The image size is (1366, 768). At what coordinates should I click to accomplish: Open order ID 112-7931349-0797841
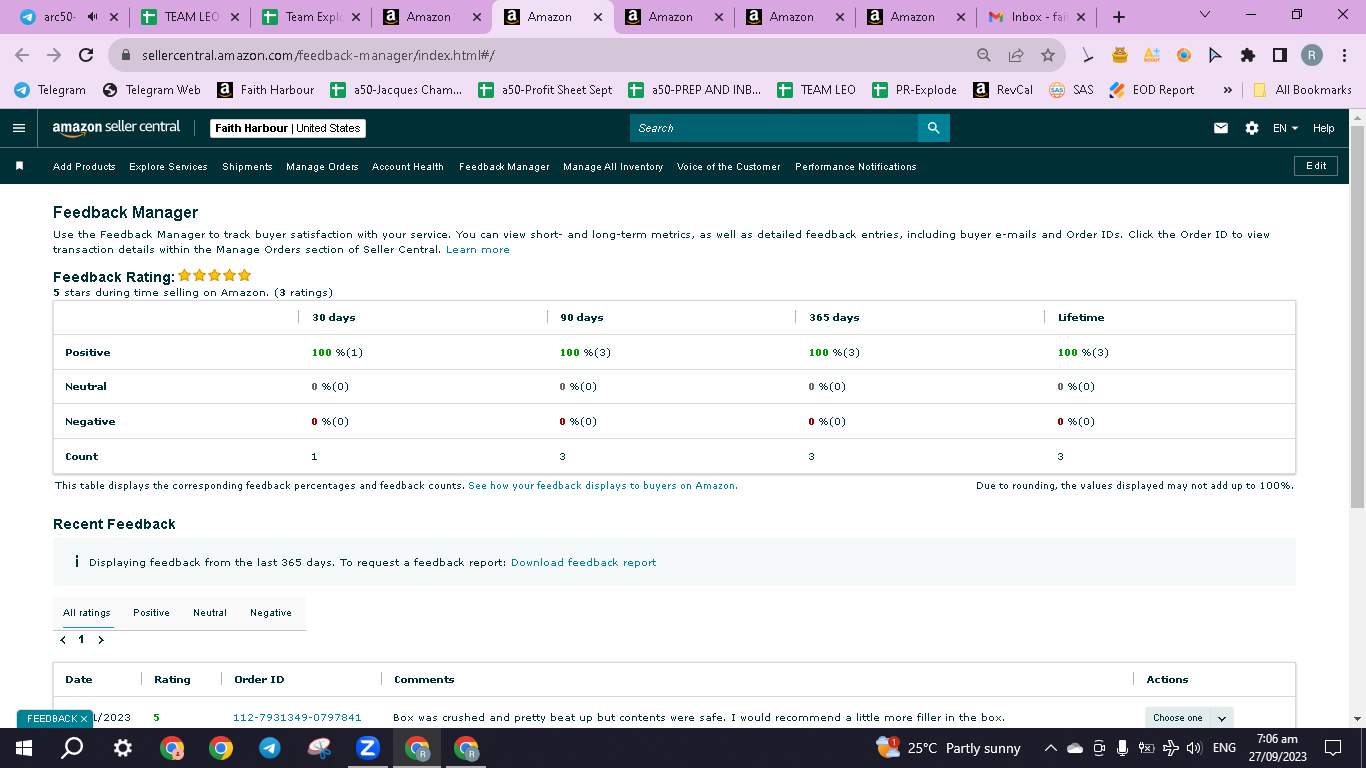pos(297,718)
